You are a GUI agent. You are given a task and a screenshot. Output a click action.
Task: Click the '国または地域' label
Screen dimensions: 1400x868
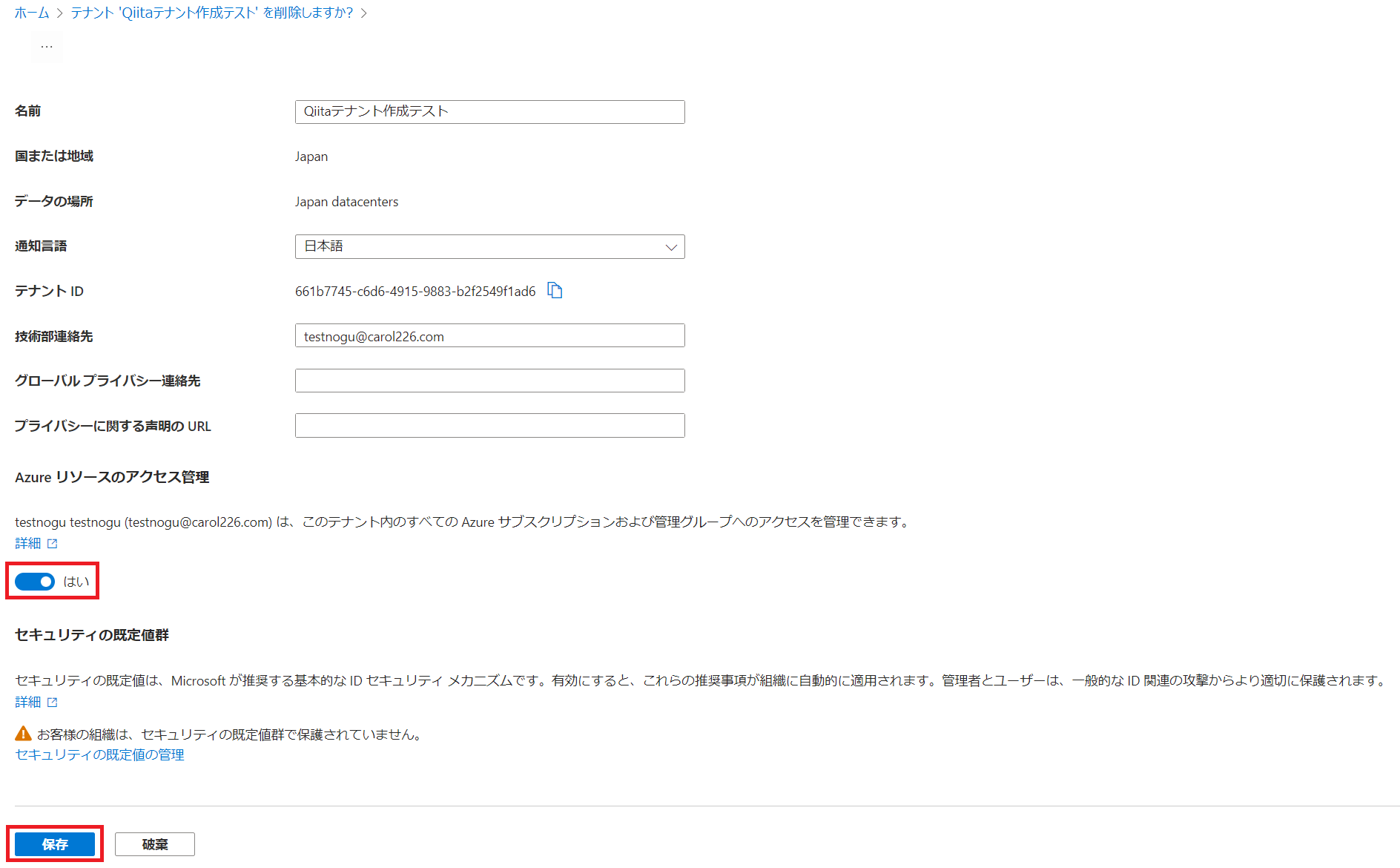54,156
